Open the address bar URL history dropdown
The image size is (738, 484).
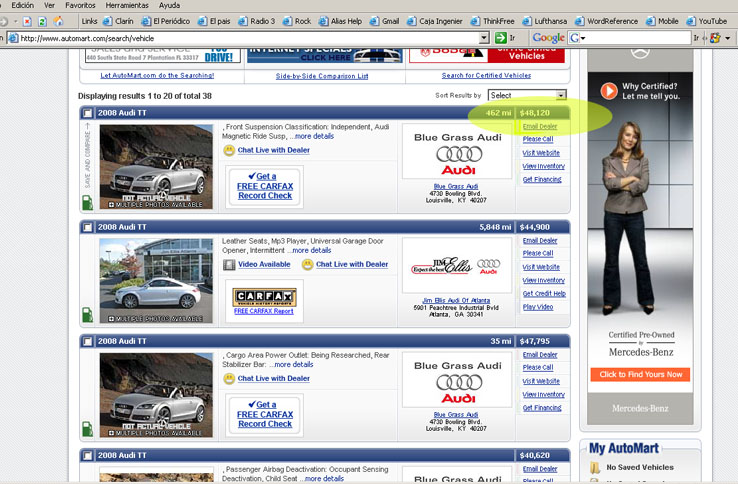tap(484, 38)
